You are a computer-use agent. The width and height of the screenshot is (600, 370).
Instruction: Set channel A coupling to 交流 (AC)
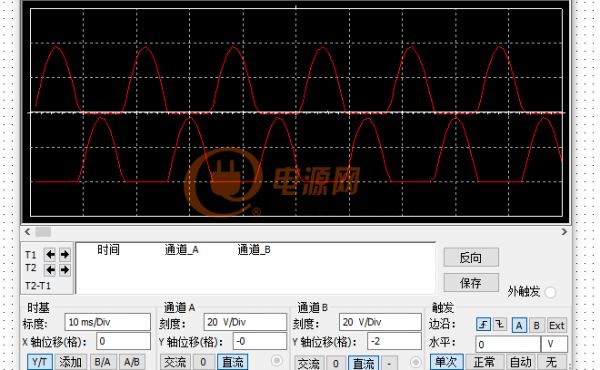point(175,362)
